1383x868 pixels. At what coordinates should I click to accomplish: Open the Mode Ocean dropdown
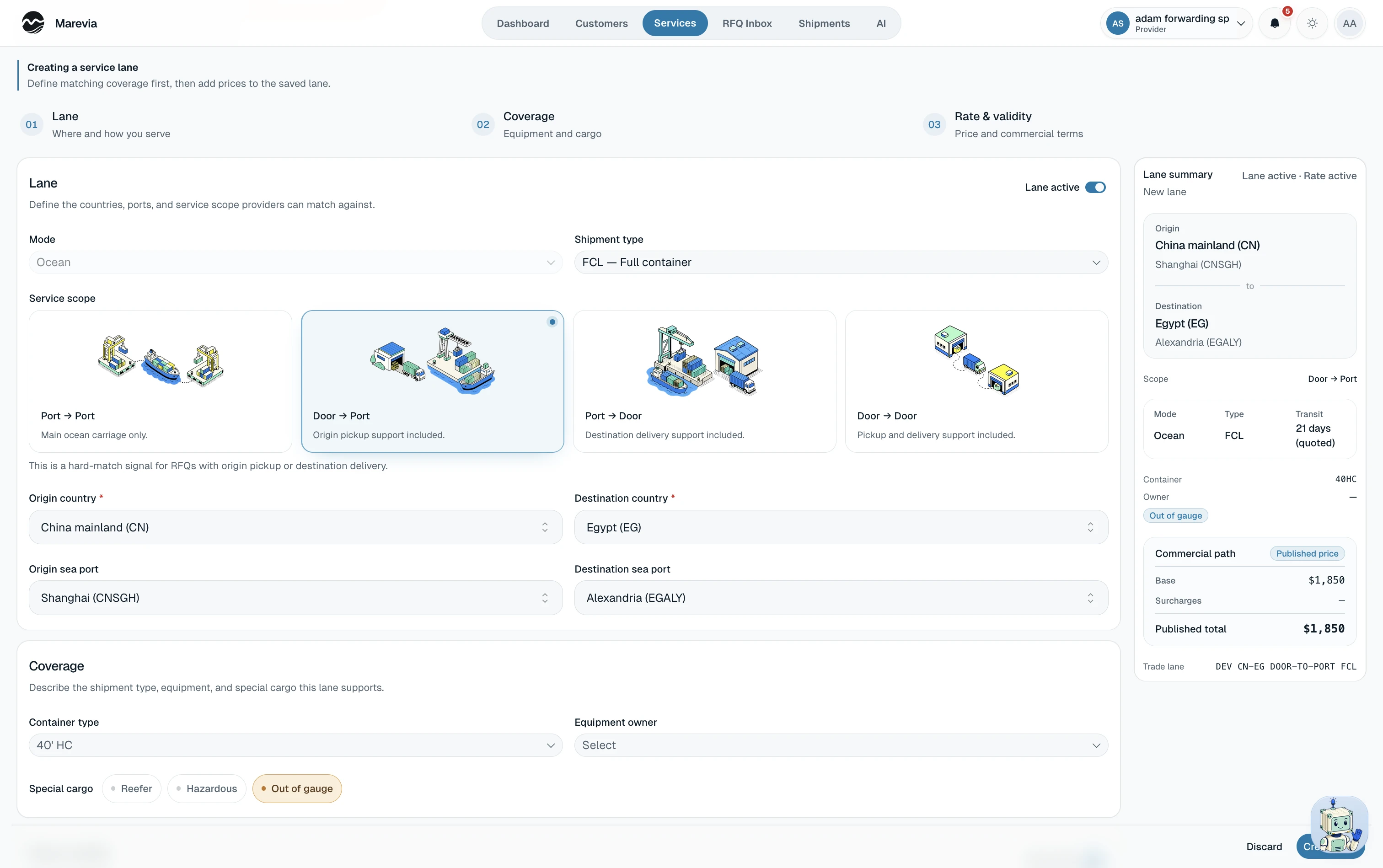coord(295,263)
